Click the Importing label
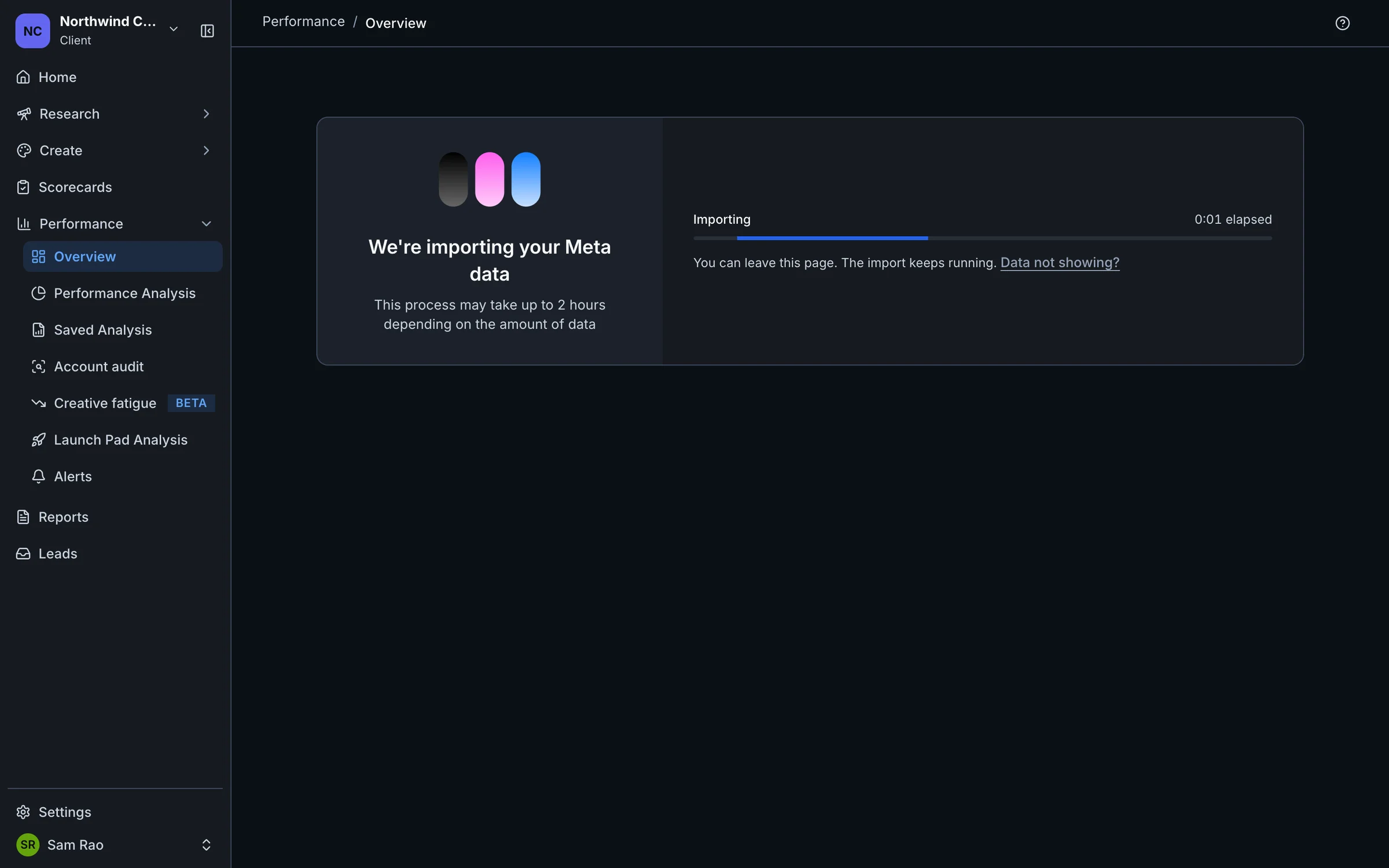The width and height of the screenshot is (1389, 868). [722, 219]
